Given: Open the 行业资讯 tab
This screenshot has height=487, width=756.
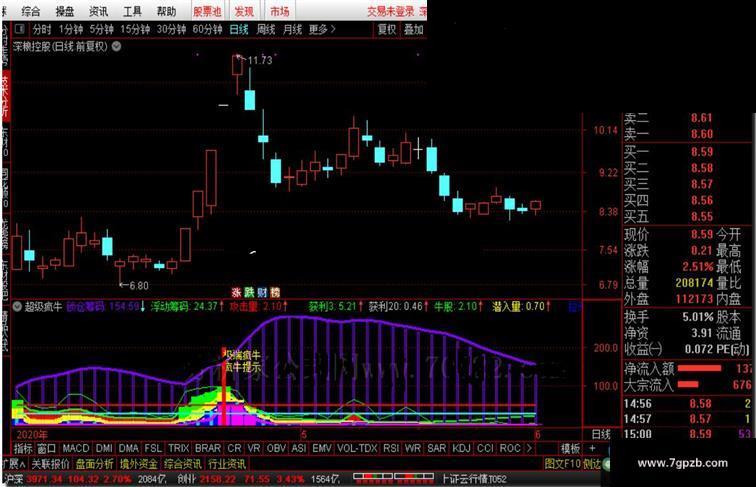Looking at the screenshot, I should [227, 464].
